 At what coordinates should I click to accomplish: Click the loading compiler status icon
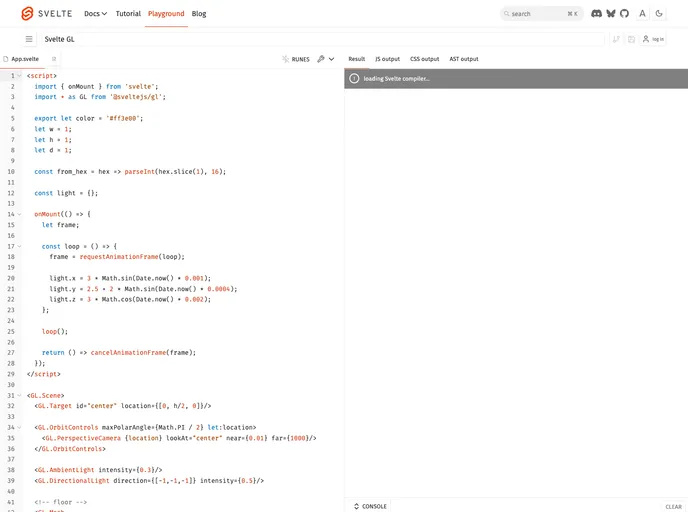pos(354,79)
